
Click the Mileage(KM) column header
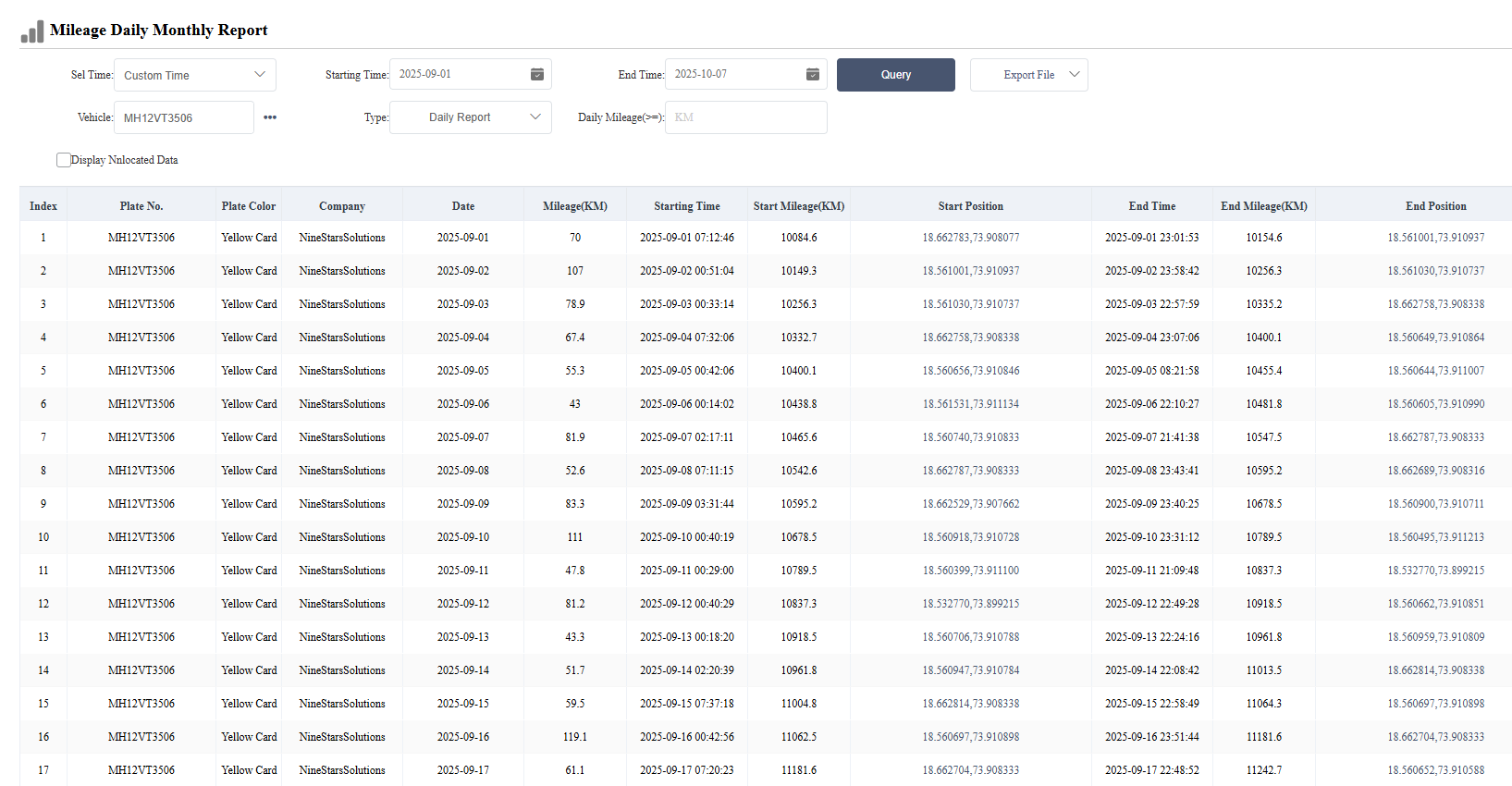574,206
